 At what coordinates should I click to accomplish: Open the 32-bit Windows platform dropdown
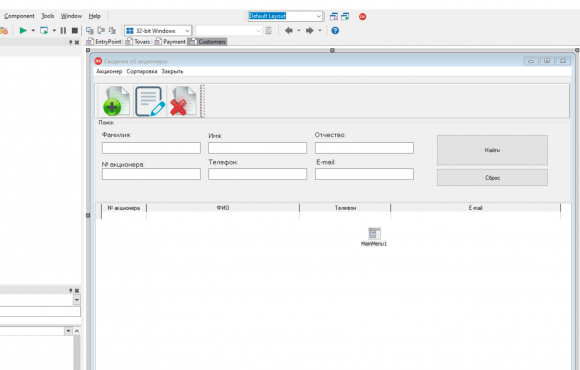tap(158, 31)
